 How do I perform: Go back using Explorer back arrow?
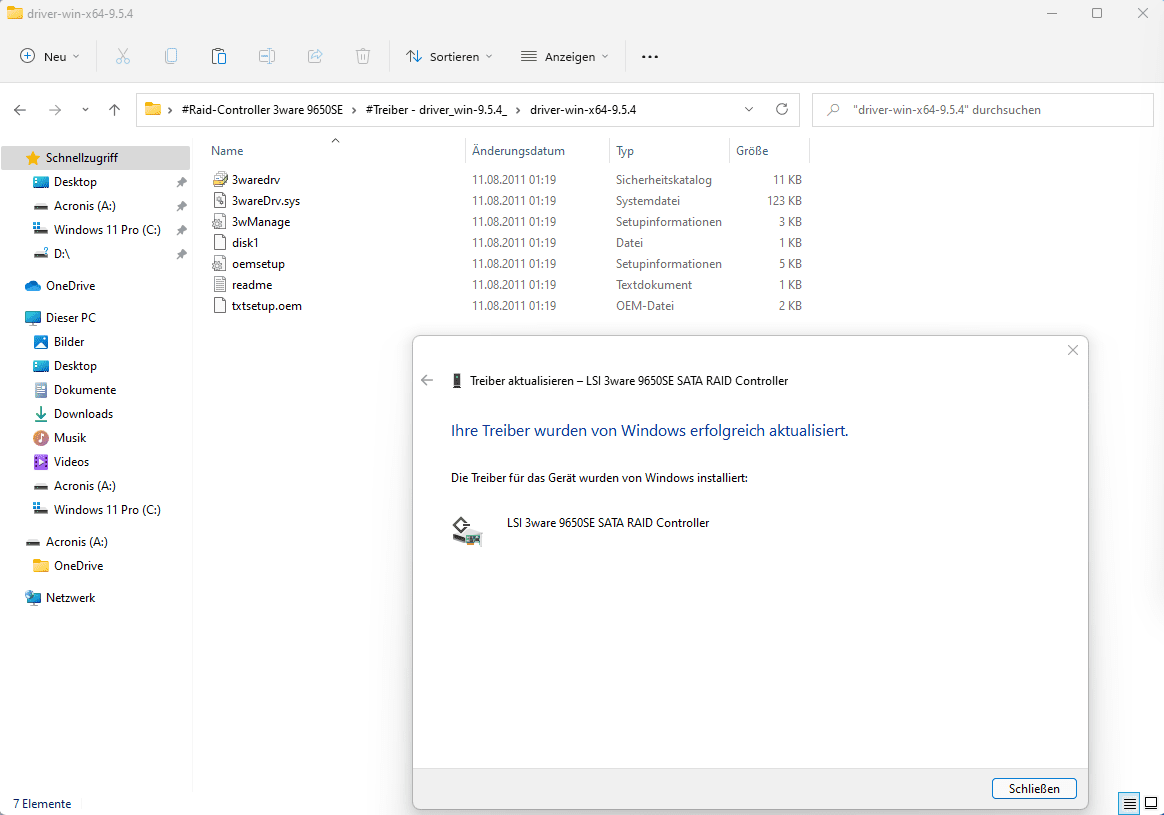point(20,110)
